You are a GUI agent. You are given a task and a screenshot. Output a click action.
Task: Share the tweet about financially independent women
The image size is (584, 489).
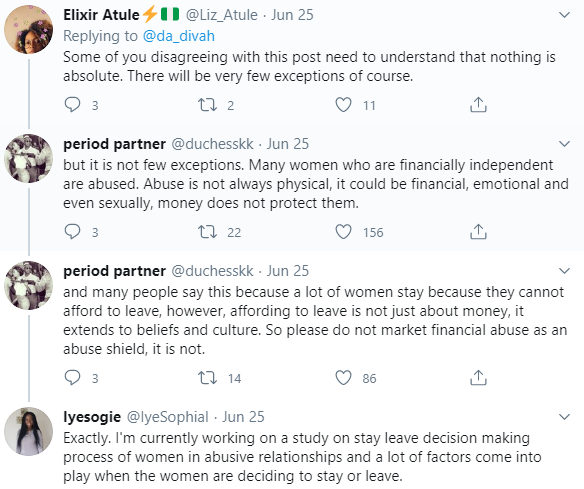pyautogui.click(x=478, y=232)
